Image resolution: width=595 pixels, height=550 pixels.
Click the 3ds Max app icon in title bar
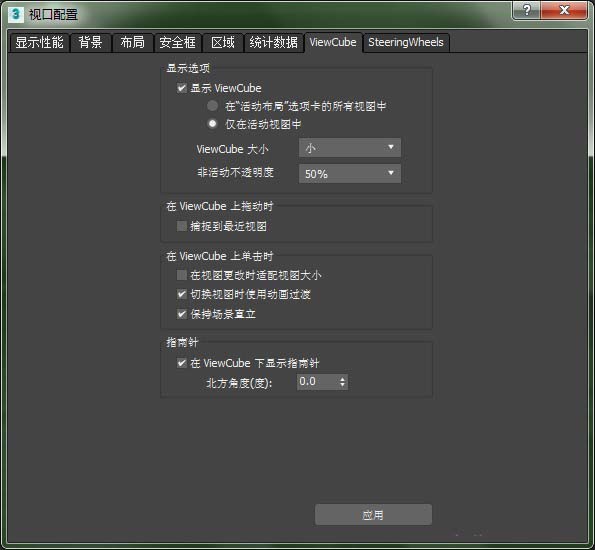[x=16, y=14]
